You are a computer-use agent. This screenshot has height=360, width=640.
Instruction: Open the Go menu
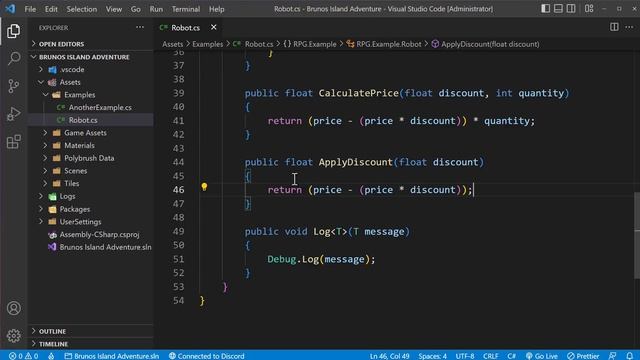(136, 9)
